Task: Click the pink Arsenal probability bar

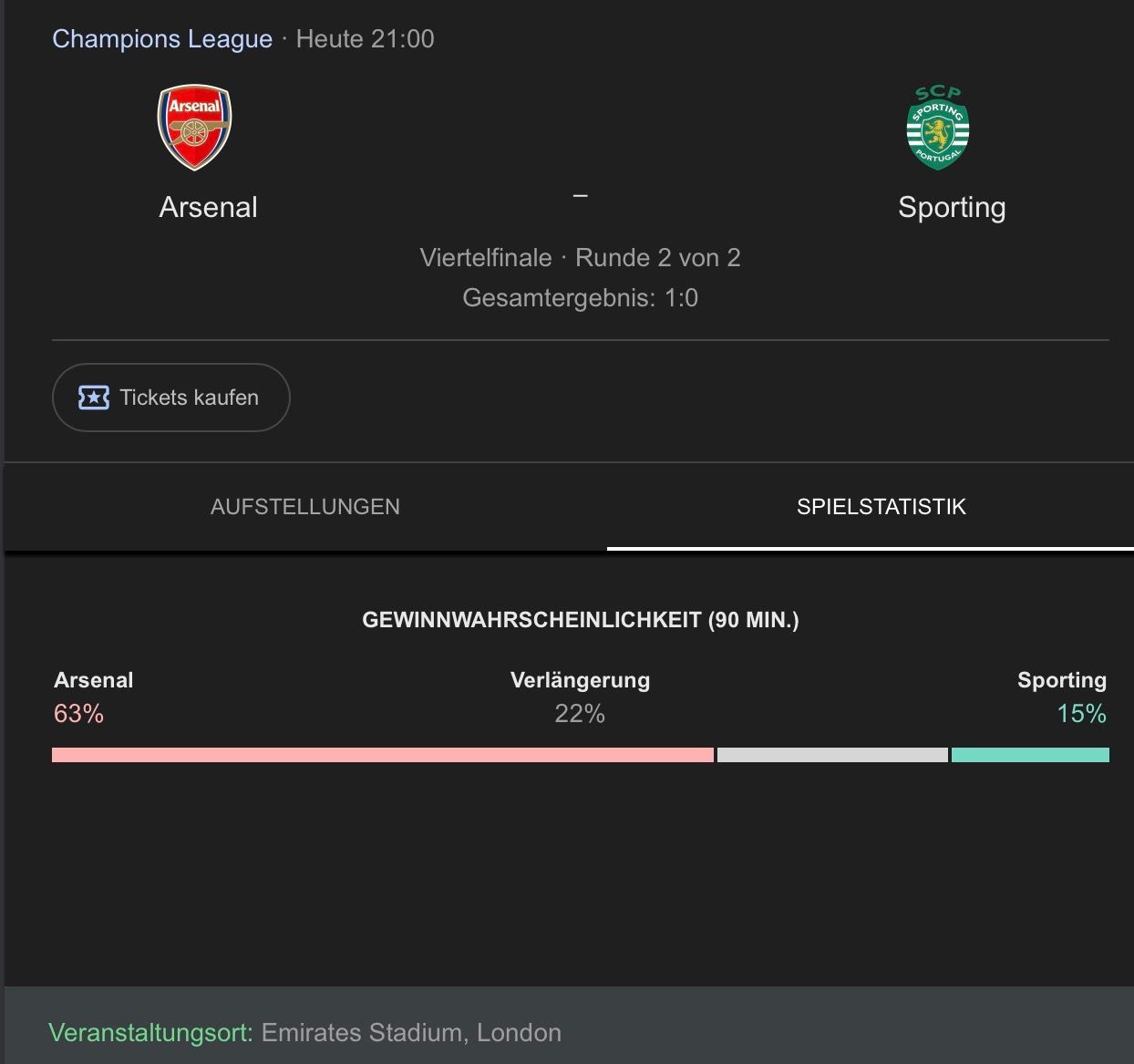Action: click(x=383, y=755)
